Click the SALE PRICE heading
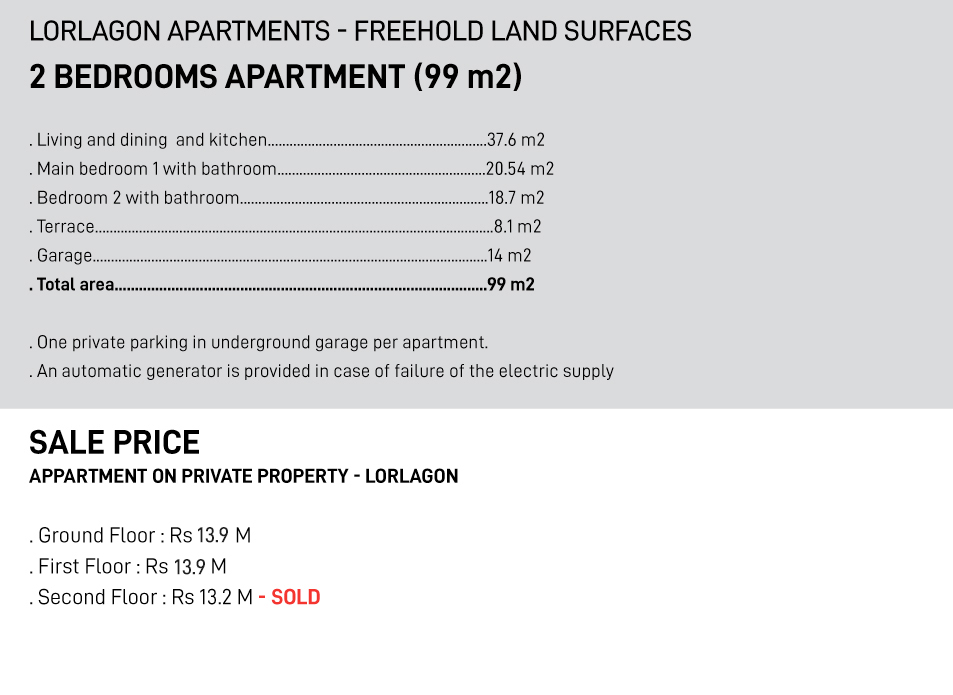This screenshot has height=695, width=953. tap(114, 442)
